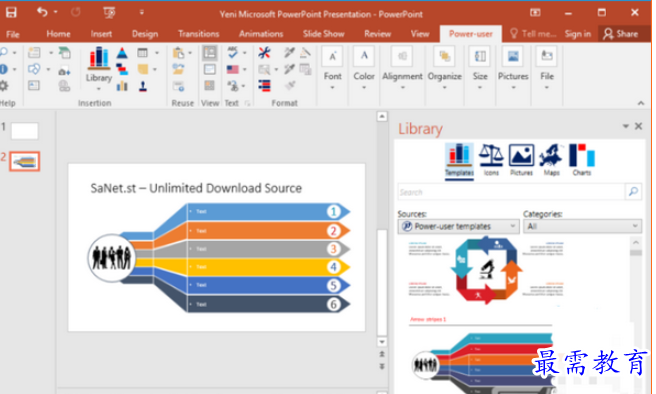Switch to the Transitions tab

pos(198,34)
